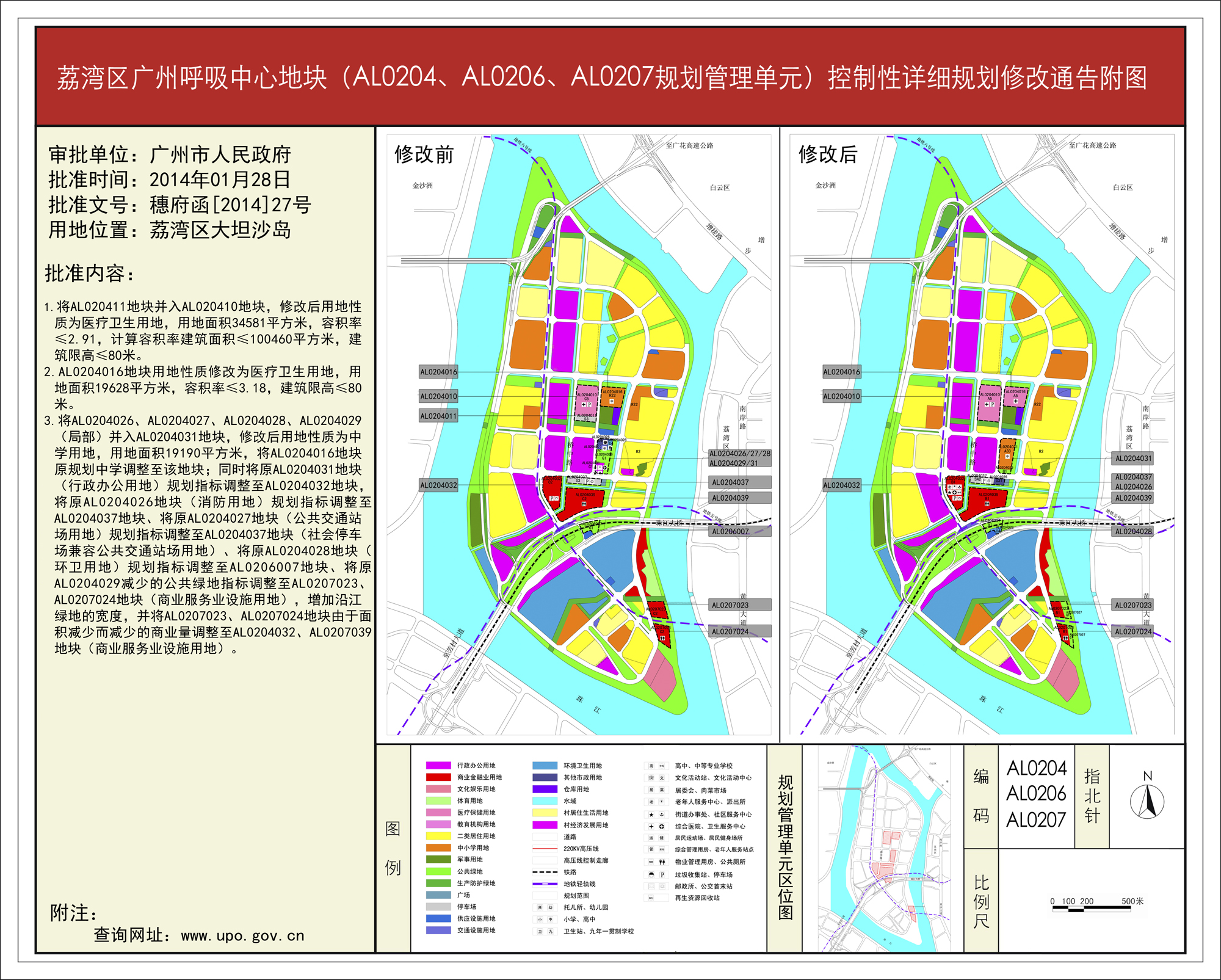Click the 修改后 map heading
Viewport: 1221px width, 980px height.
(x=828, y=154)
